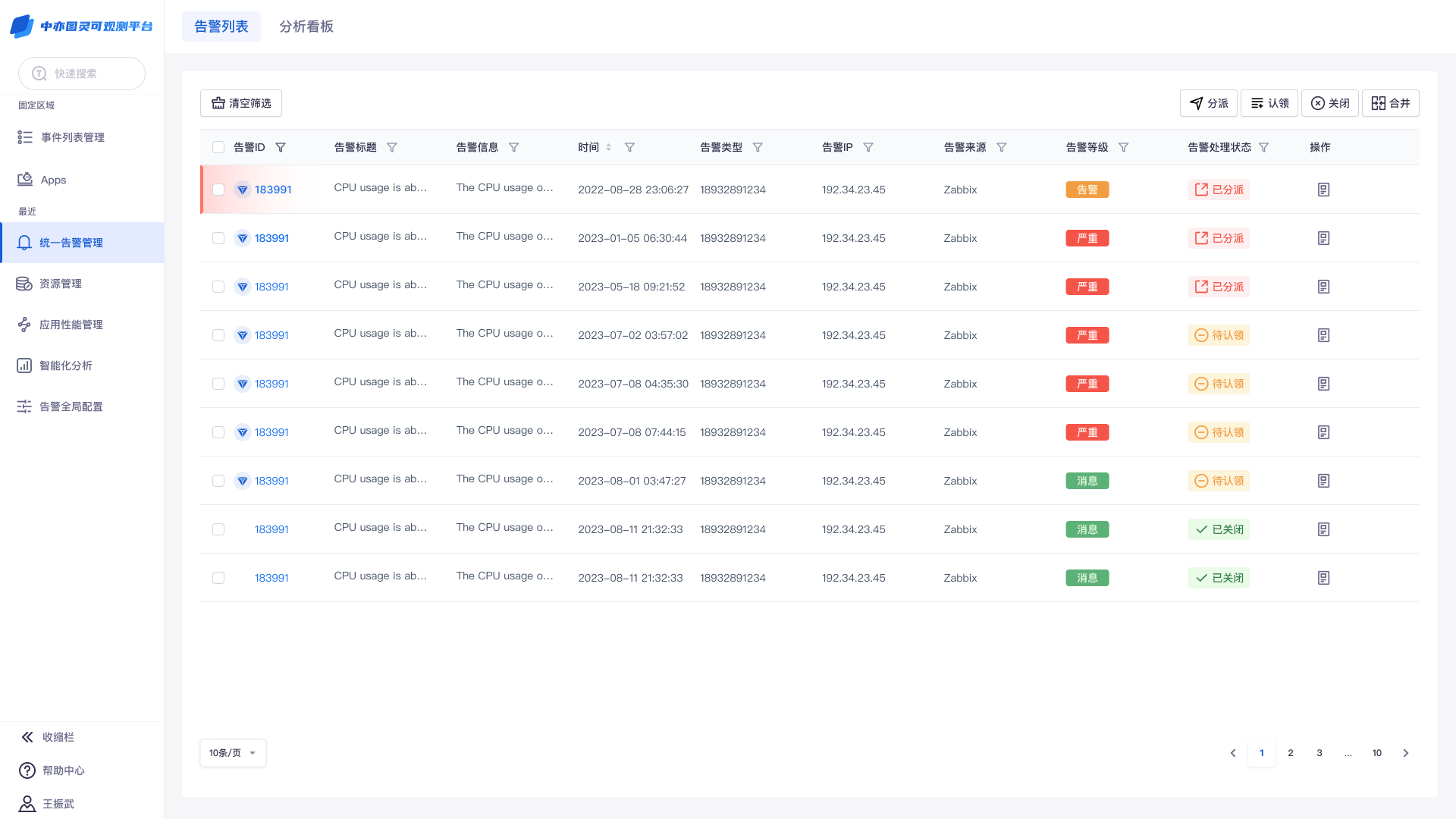Check the checkbox of the first alert row
The image size is (1456, 819).
pyautogui.click(x=218, y=190)
